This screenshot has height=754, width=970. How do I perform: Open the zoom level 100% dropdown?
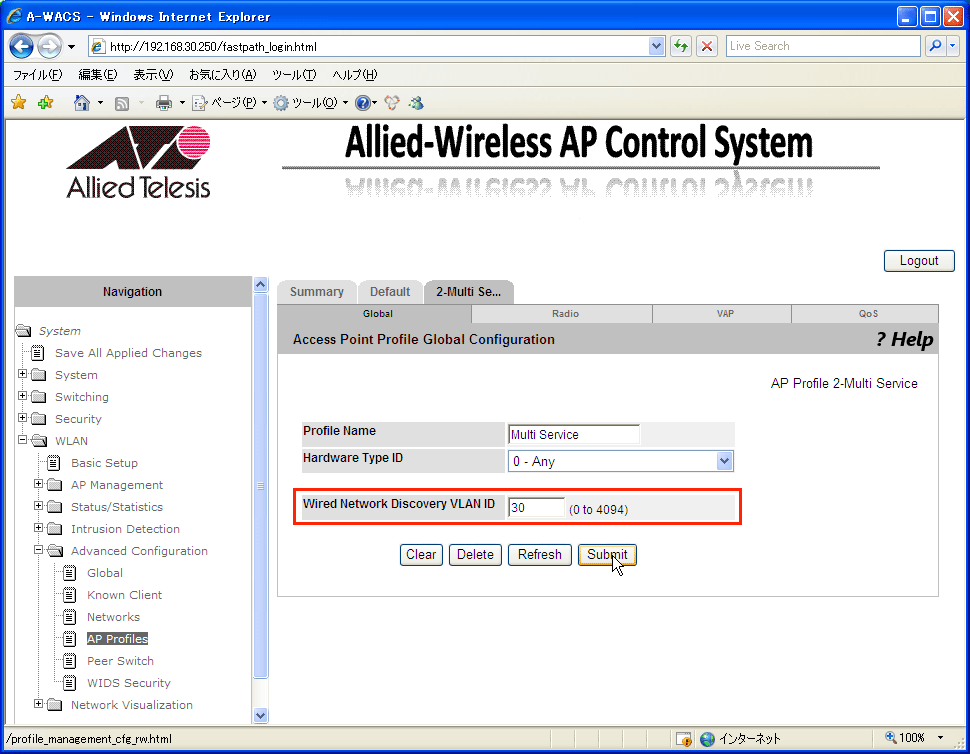(940, 738)
